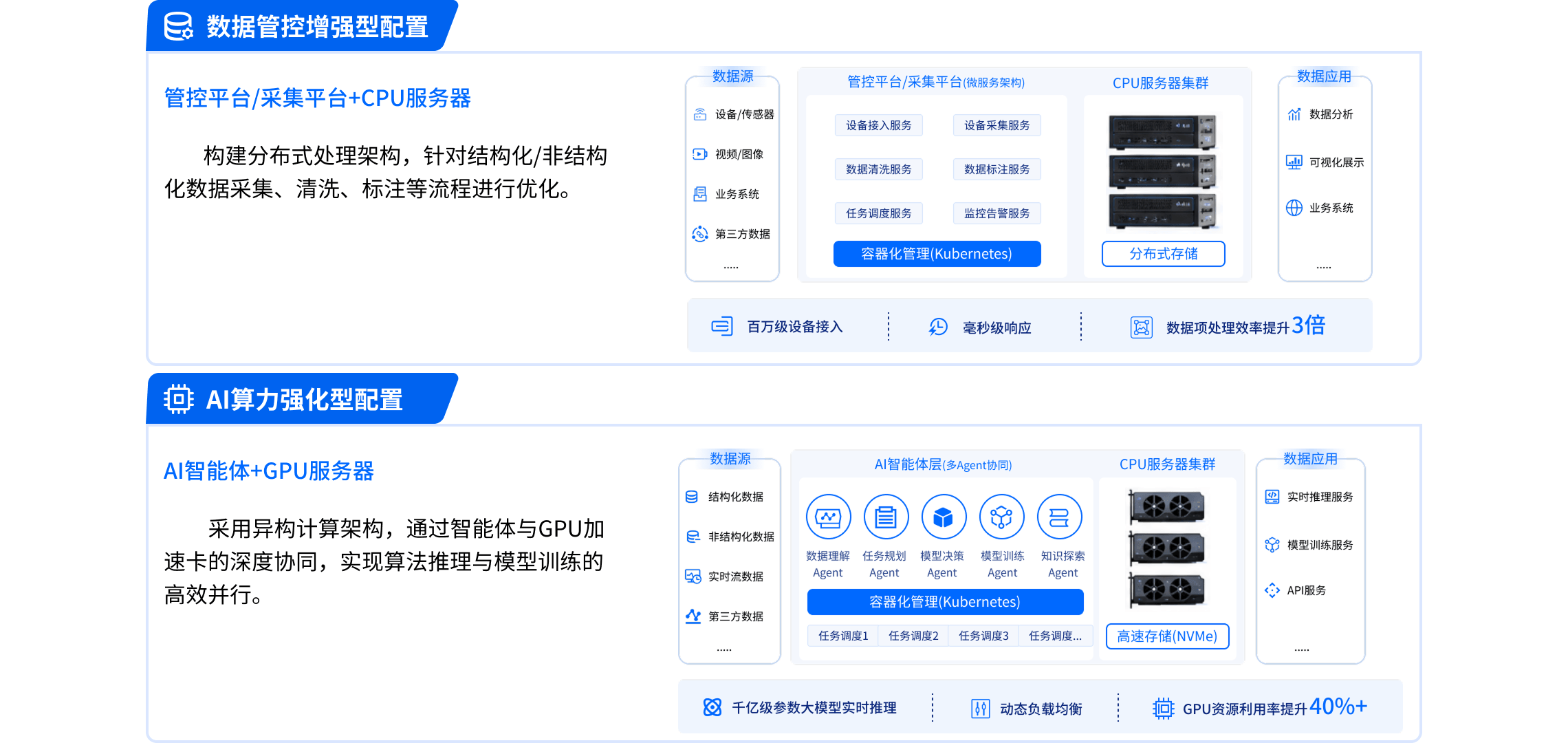The height and width of the screenshot is (743, 1568).
Task: Click the 千亿级参数大模型实时推理 icon
Action: click(x=712, y=707)
